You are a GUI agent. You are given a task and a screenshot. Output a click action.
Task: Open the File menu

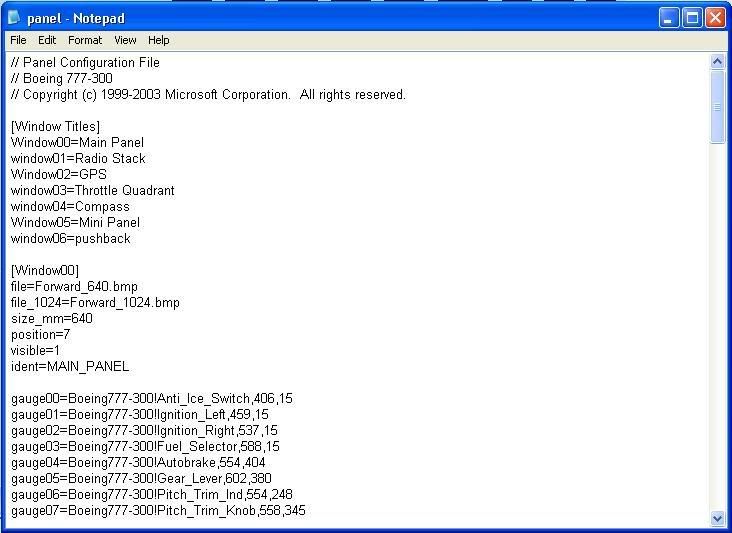(18, 40)
